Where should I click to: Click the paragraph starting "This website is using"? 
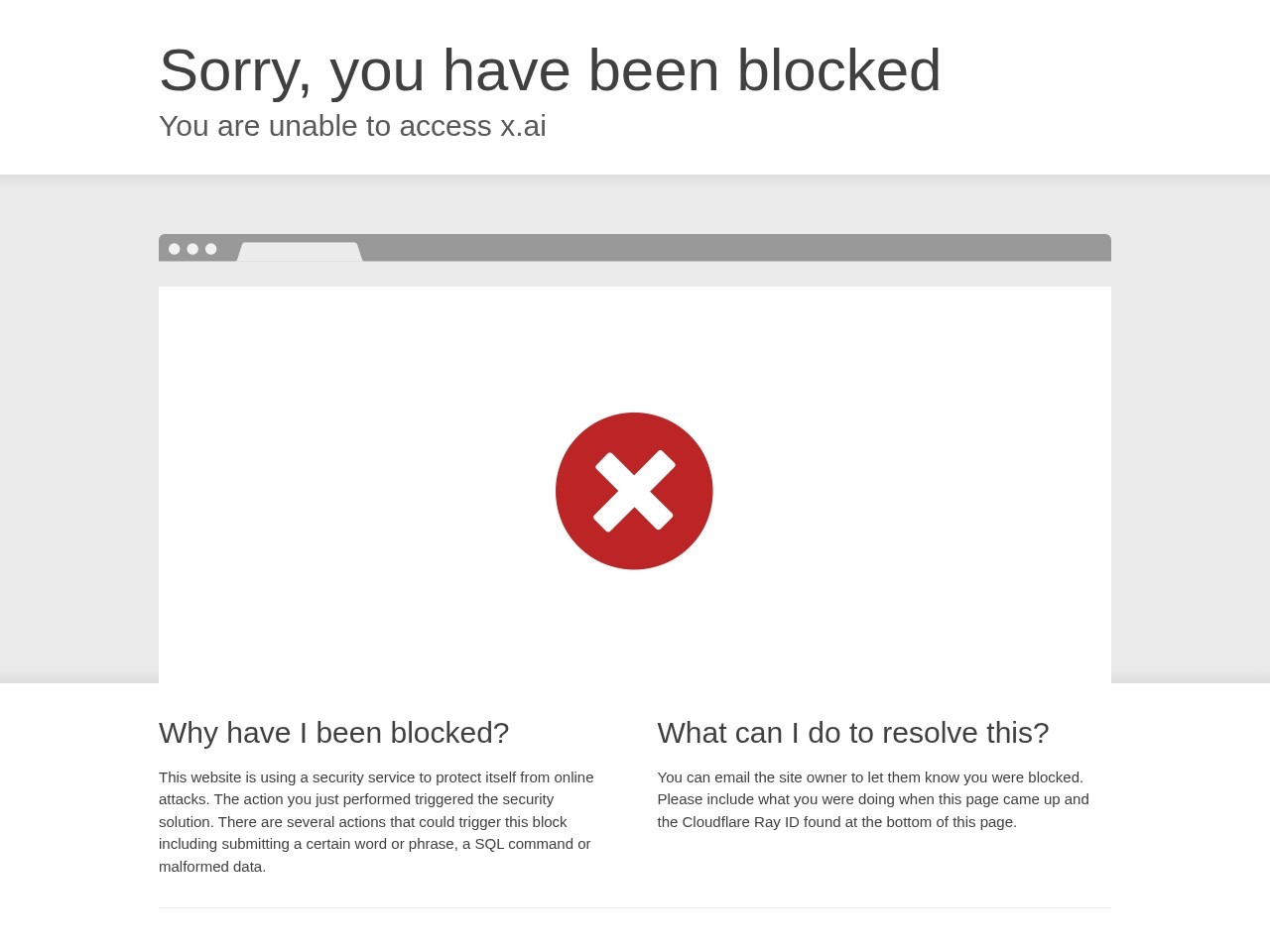click(377, 821)
